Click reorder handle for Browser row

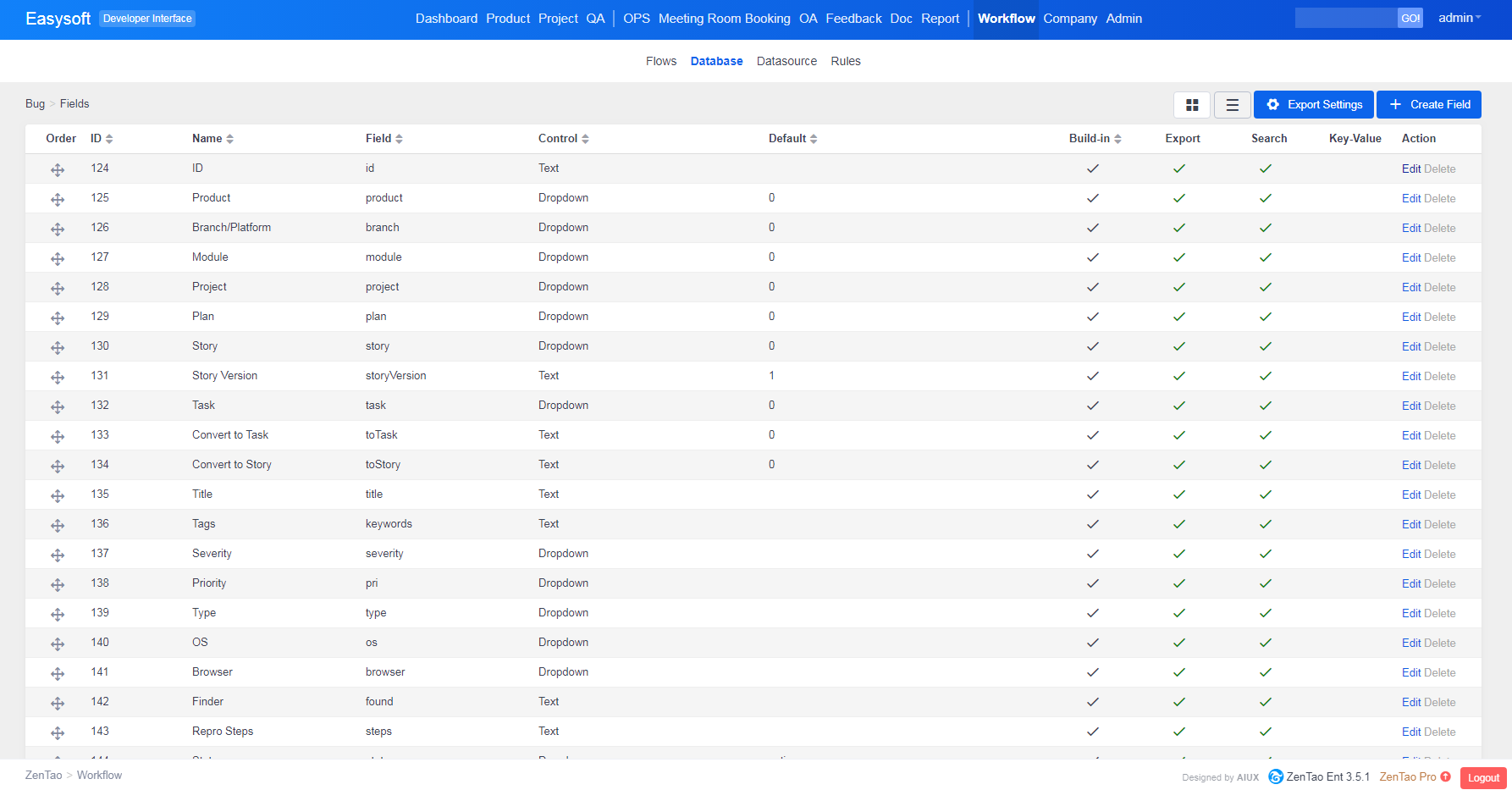[x=58, y=674]
